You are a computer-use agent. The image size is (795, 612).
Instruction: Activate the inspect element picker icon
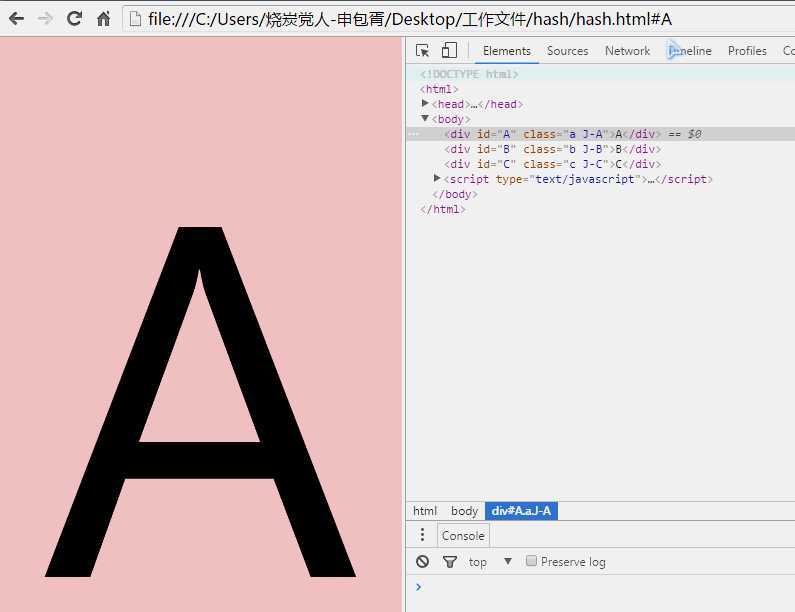pyautogui.click(x=422, y=51)
